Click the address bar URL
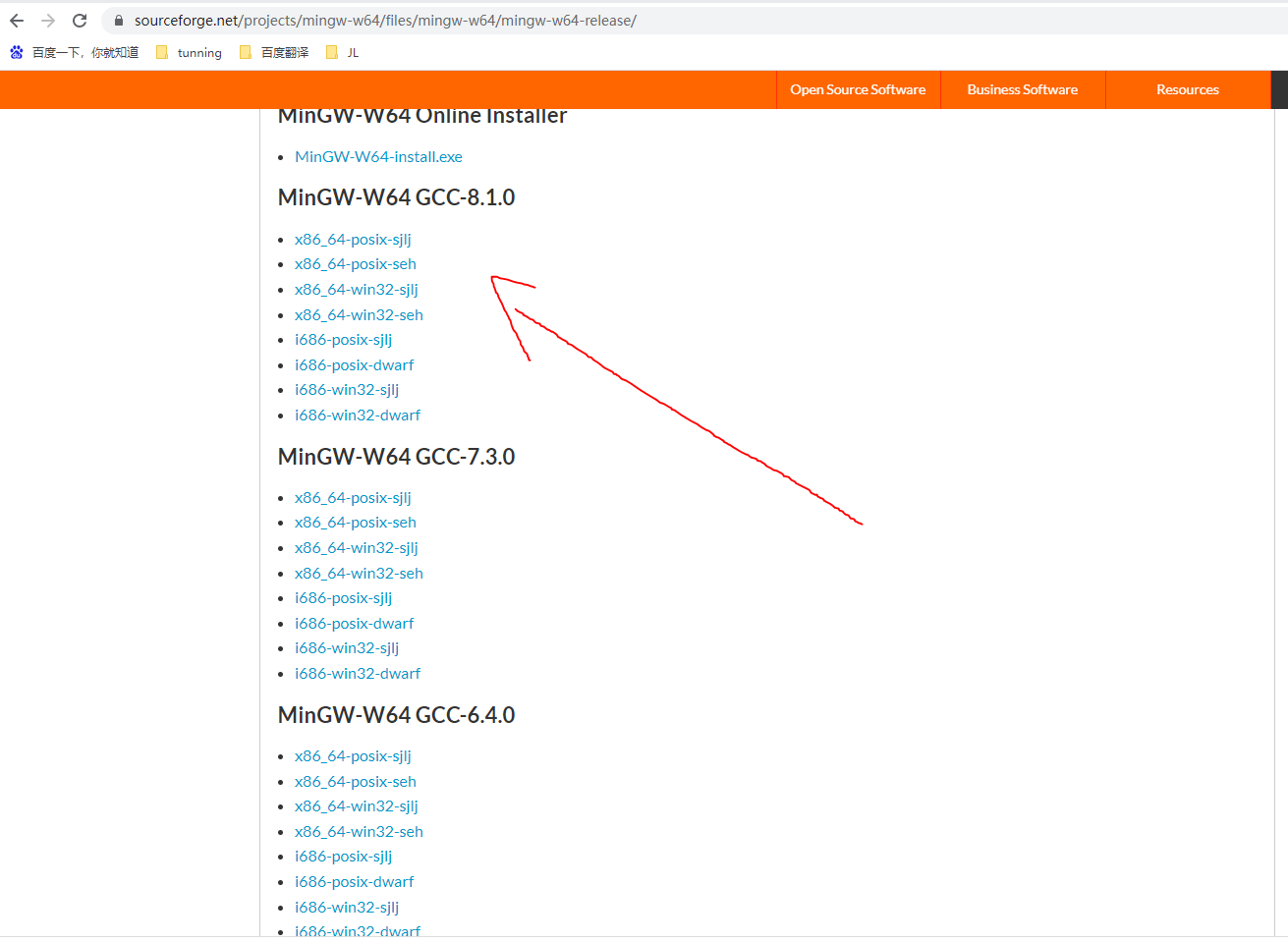 point(385,21)
